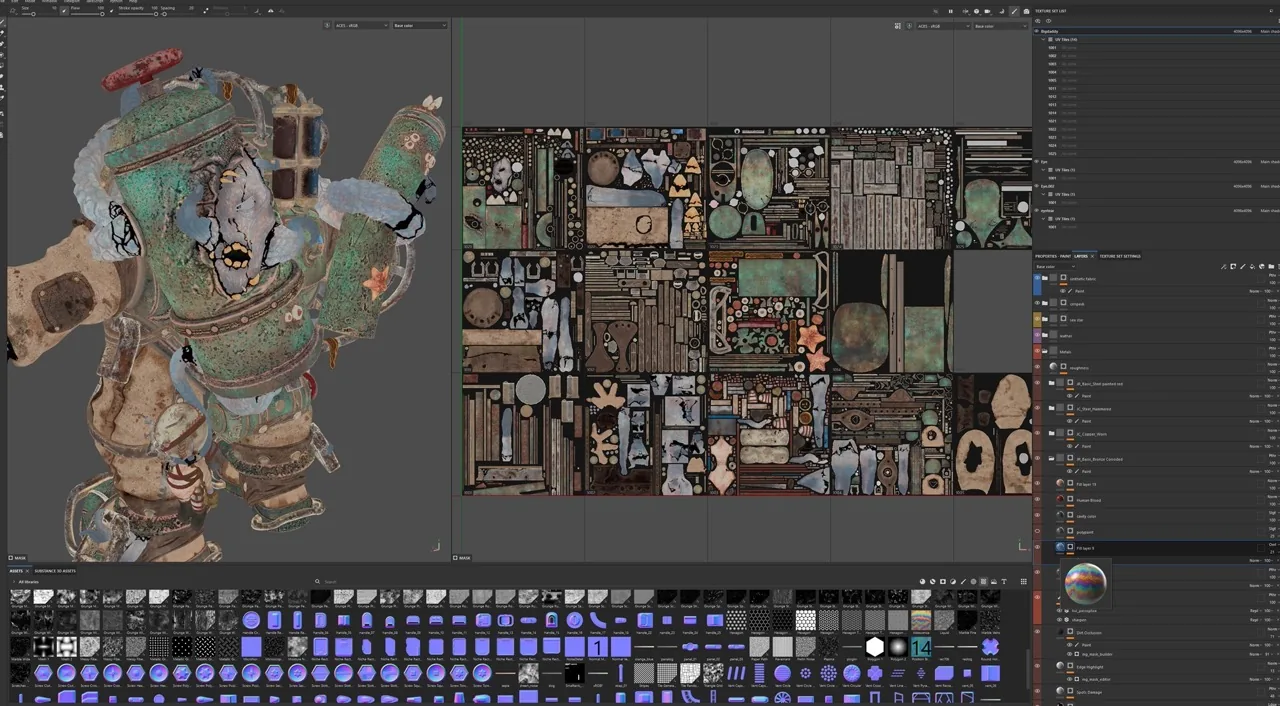1280x706 pixels.
Task: Hide the eyetear texture set
Action: (1037, 210)
